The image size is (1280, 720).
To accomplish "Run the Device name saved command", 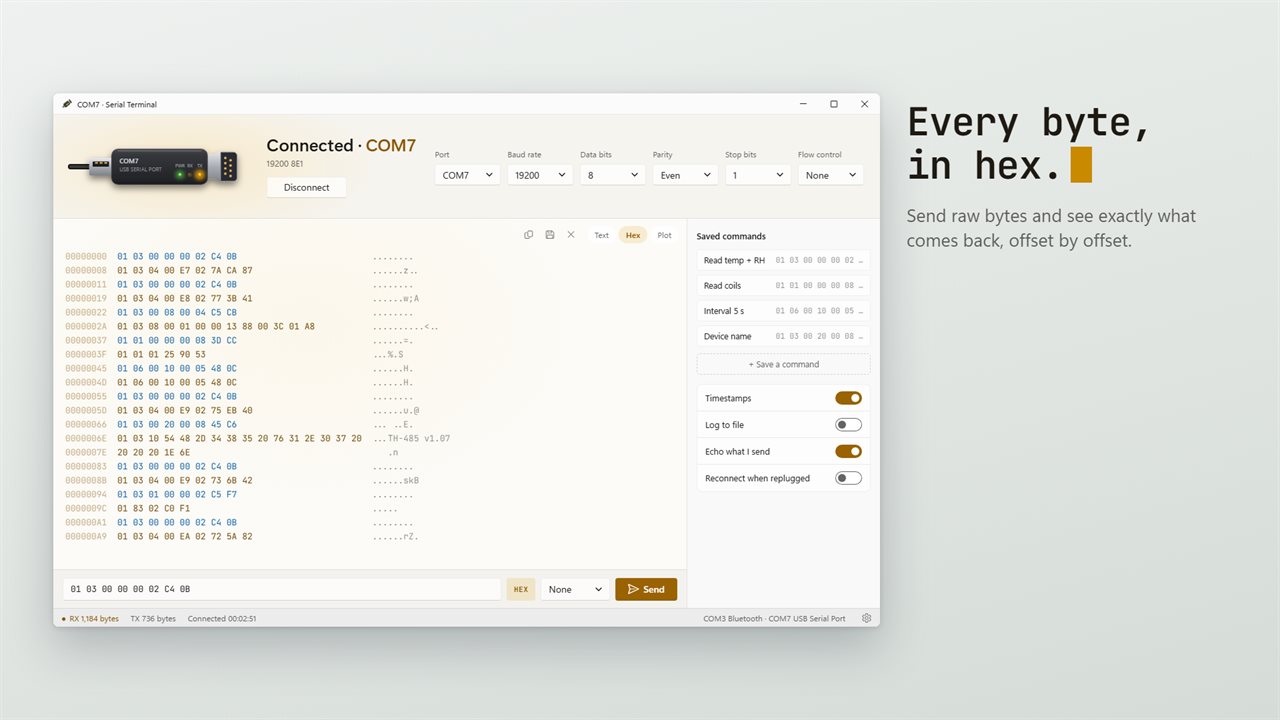I will [x=784, y=336].
